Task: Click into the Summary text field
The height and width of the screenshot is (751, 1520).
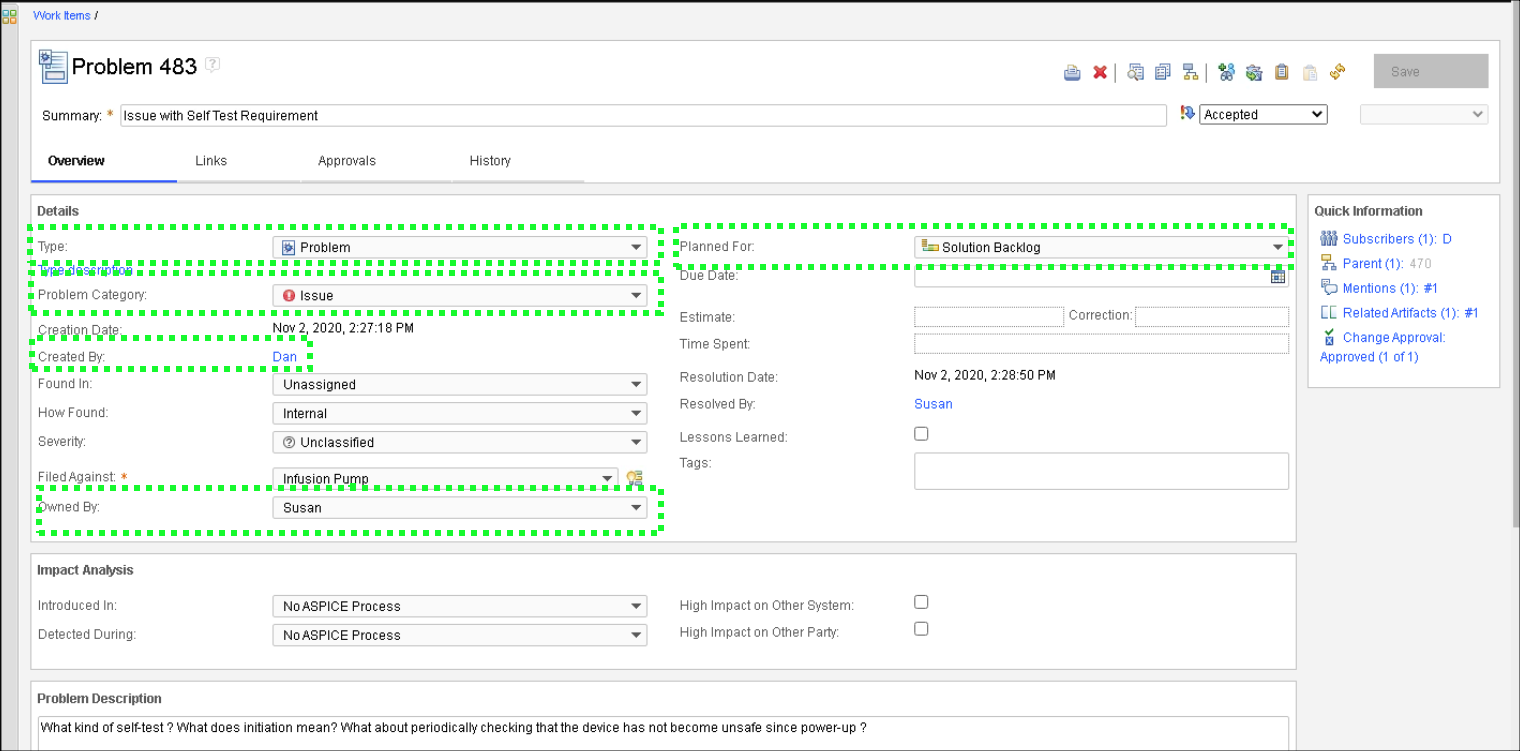Action: tap(642, 116)
